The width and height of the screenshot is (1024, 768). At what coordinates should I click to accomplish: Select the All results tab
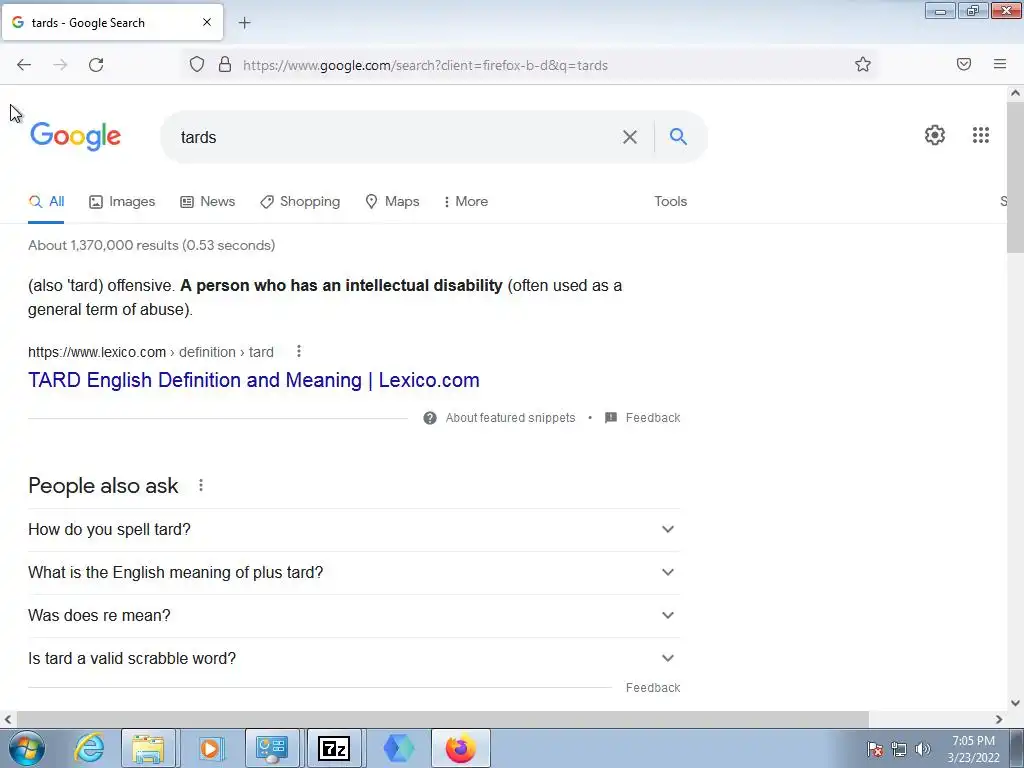tap(46, 201)
